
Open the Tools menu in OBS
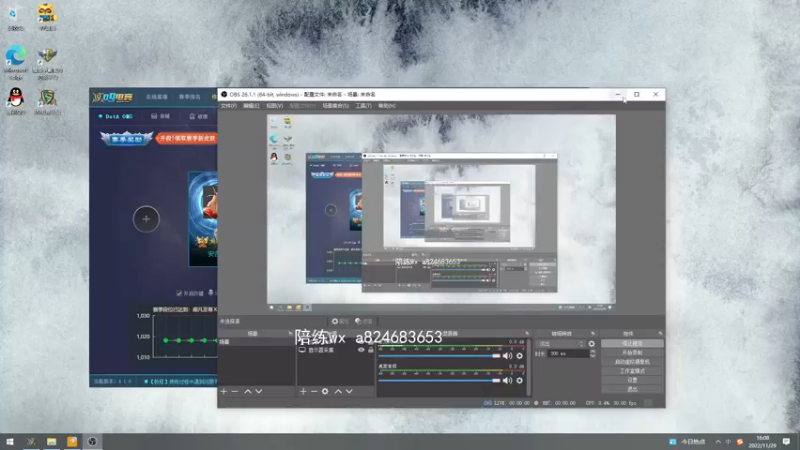(363, 106)
